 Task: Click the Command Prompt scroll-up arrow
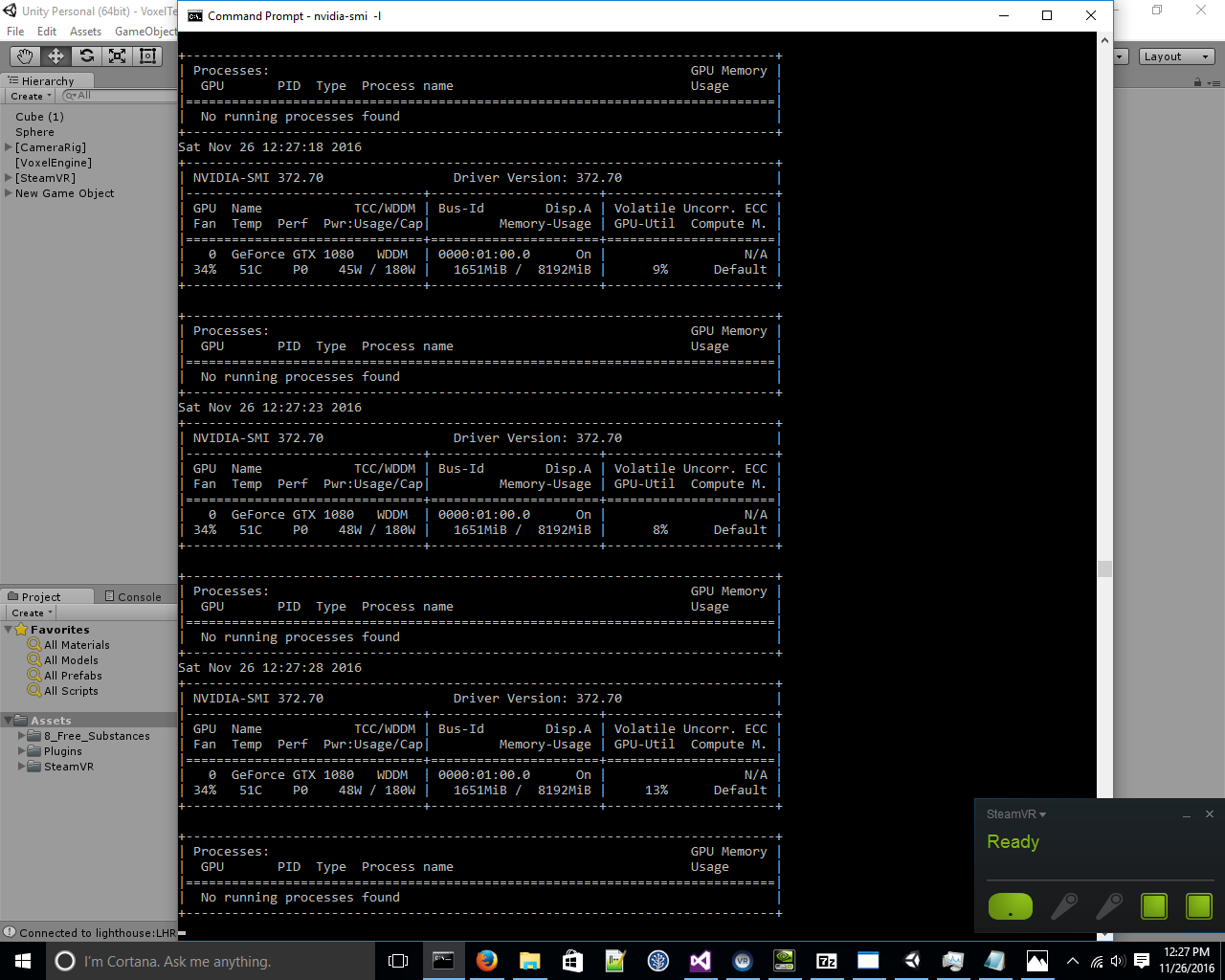1104,40
